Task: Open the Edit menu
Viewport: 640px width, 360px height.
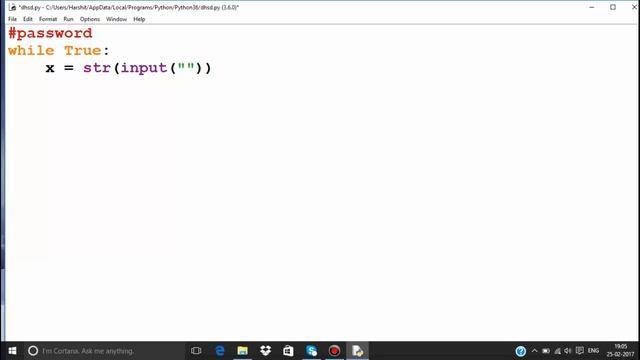Action: click(x=28, y=19)
